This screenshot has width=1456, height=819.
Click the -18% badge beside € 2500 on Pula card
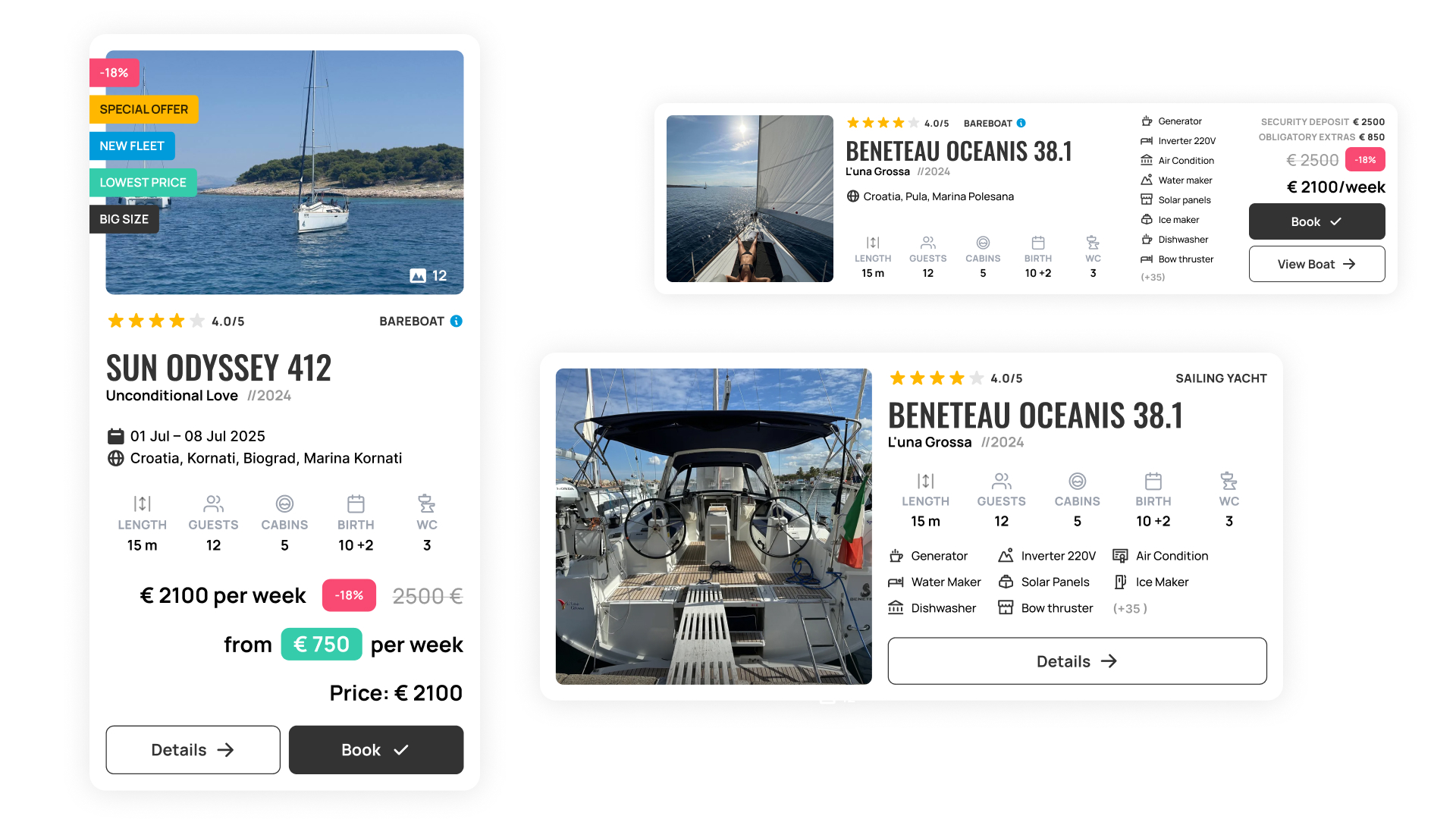(x=1365, y=160)
